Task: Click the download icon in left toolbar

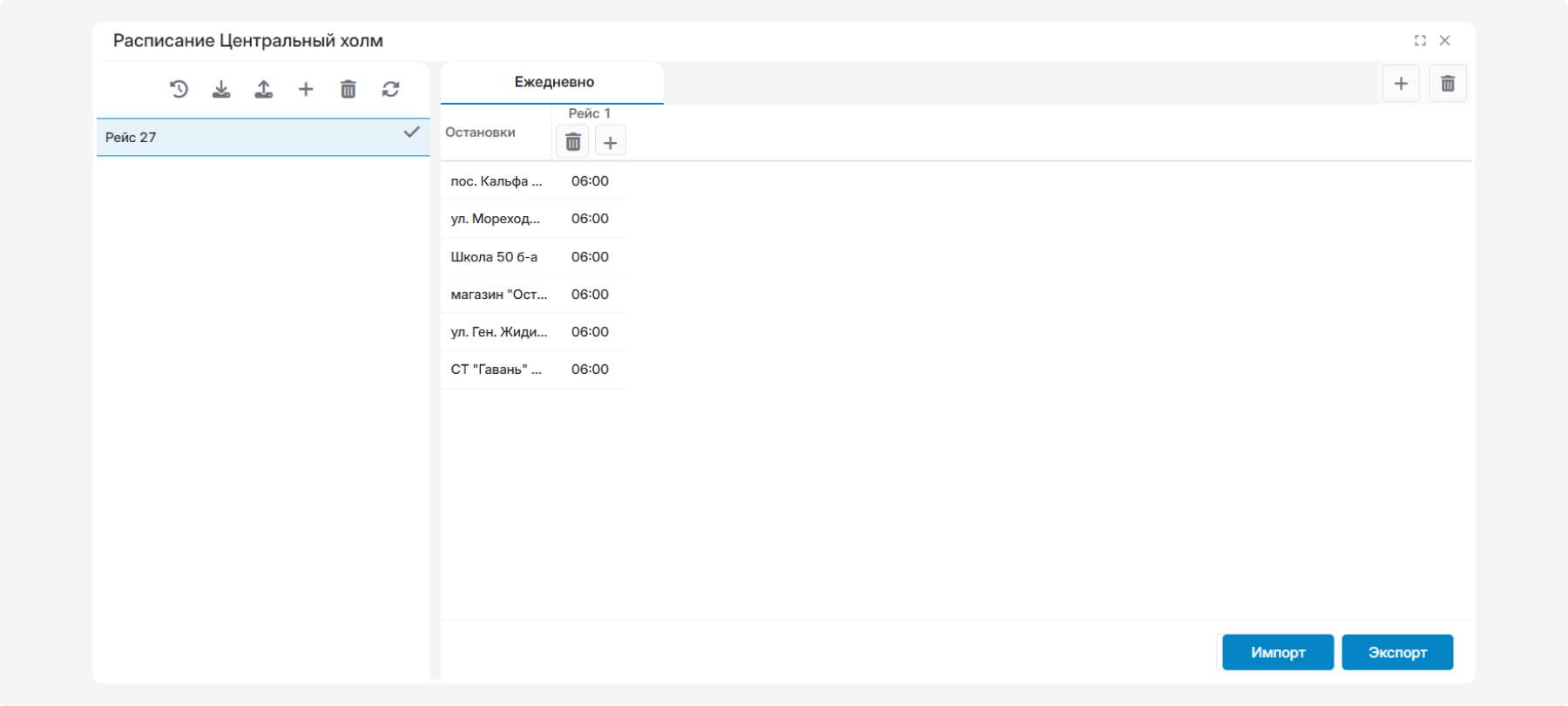Action: (221, 89)
